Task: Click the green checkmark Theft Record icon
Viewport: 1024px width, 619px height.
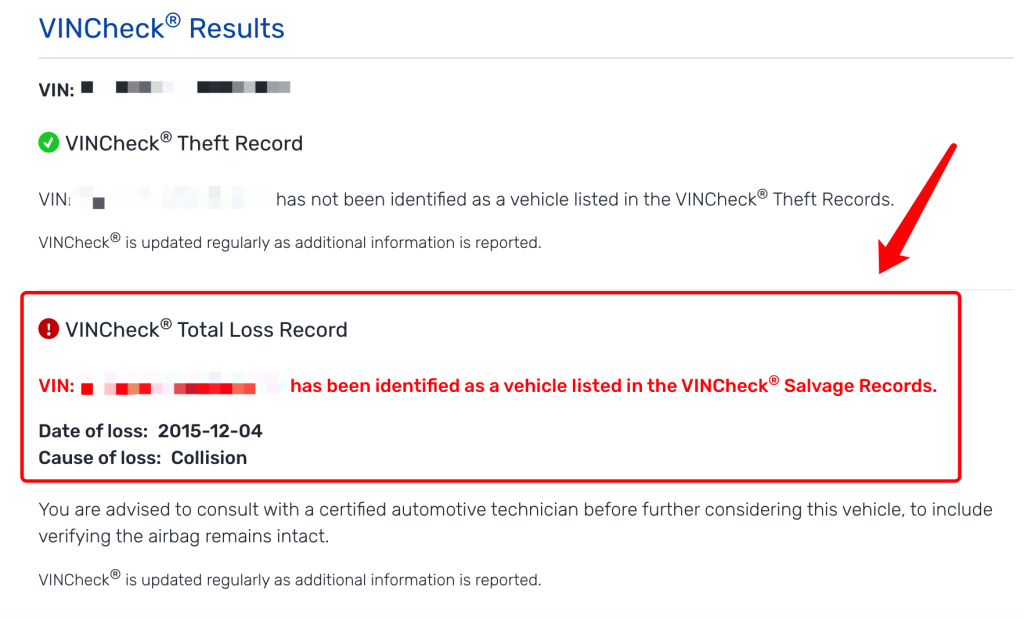Action: (x=48, y=142)
